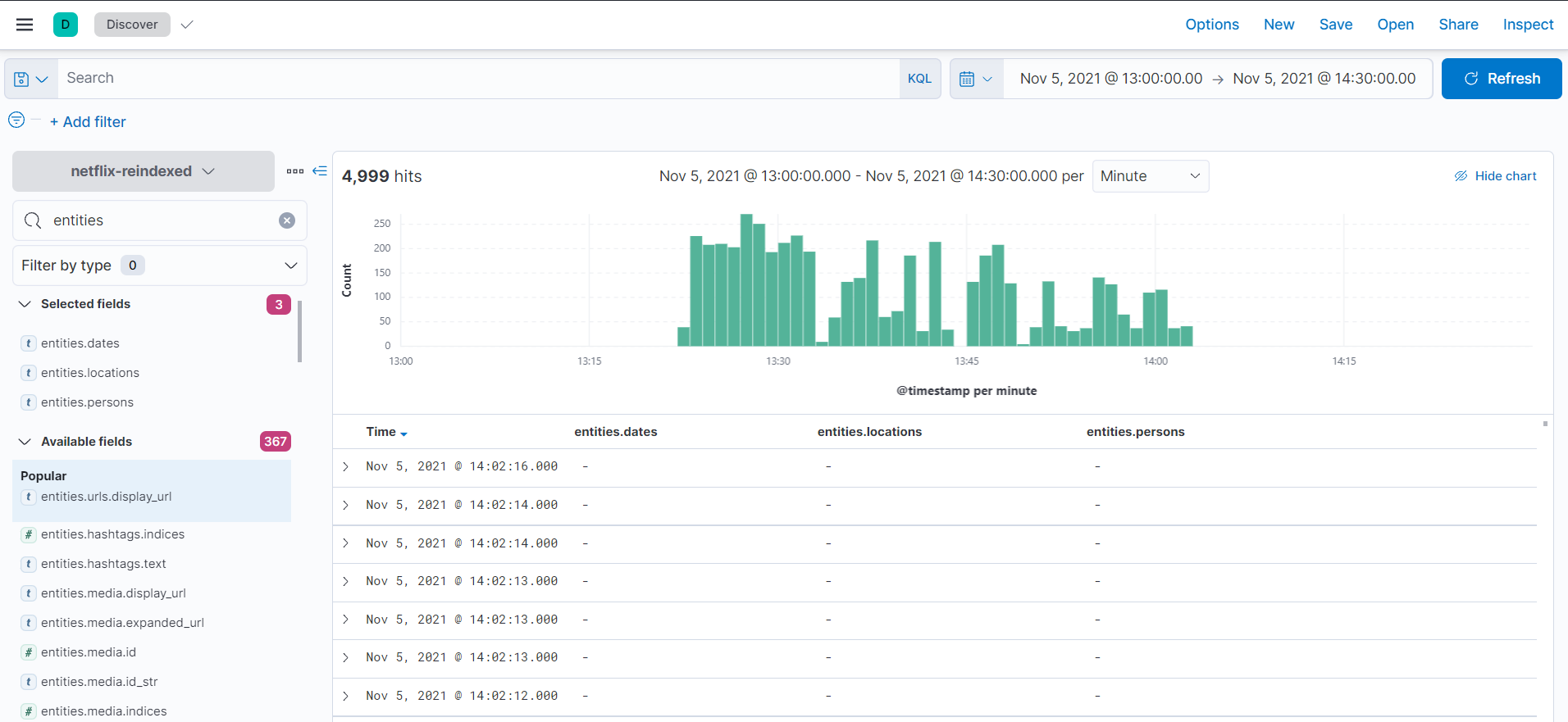Click the green D space avatar
The width and height of the screenshot is (1568, 722).
click(66, 25)
